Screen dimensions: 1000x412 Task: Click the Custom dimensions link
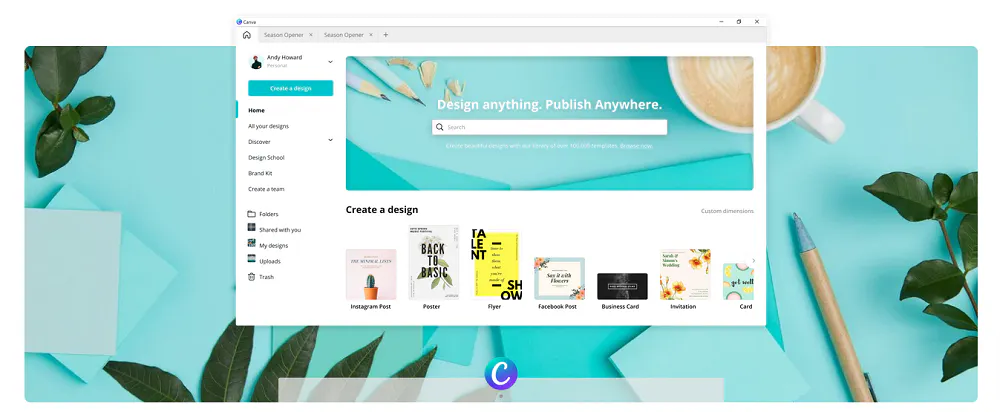[727, 211]
